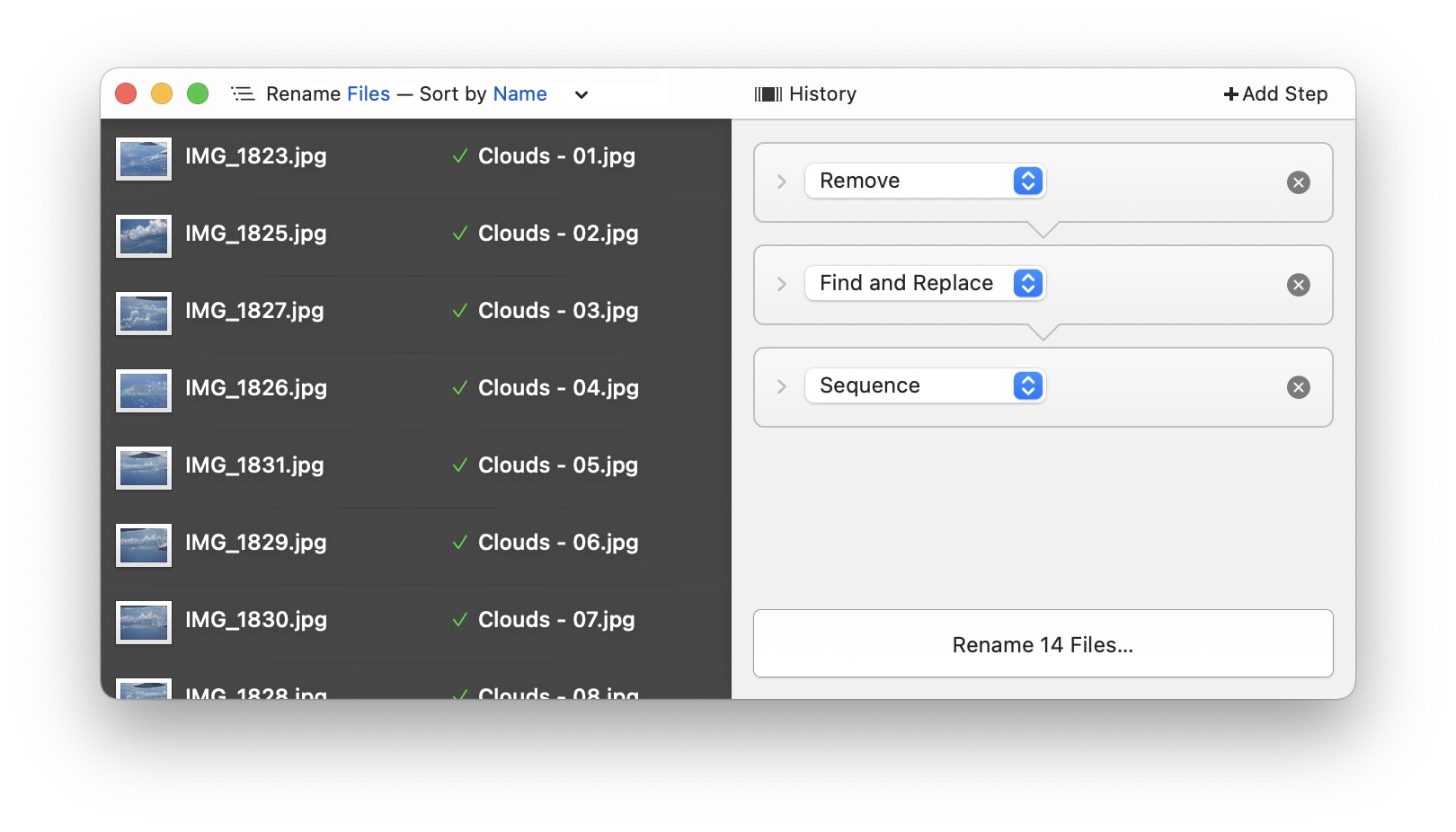Viewport: 1456px width, 832px height.
Task: Click the Add Step plus button
Action: click(x=1275, y=93)
